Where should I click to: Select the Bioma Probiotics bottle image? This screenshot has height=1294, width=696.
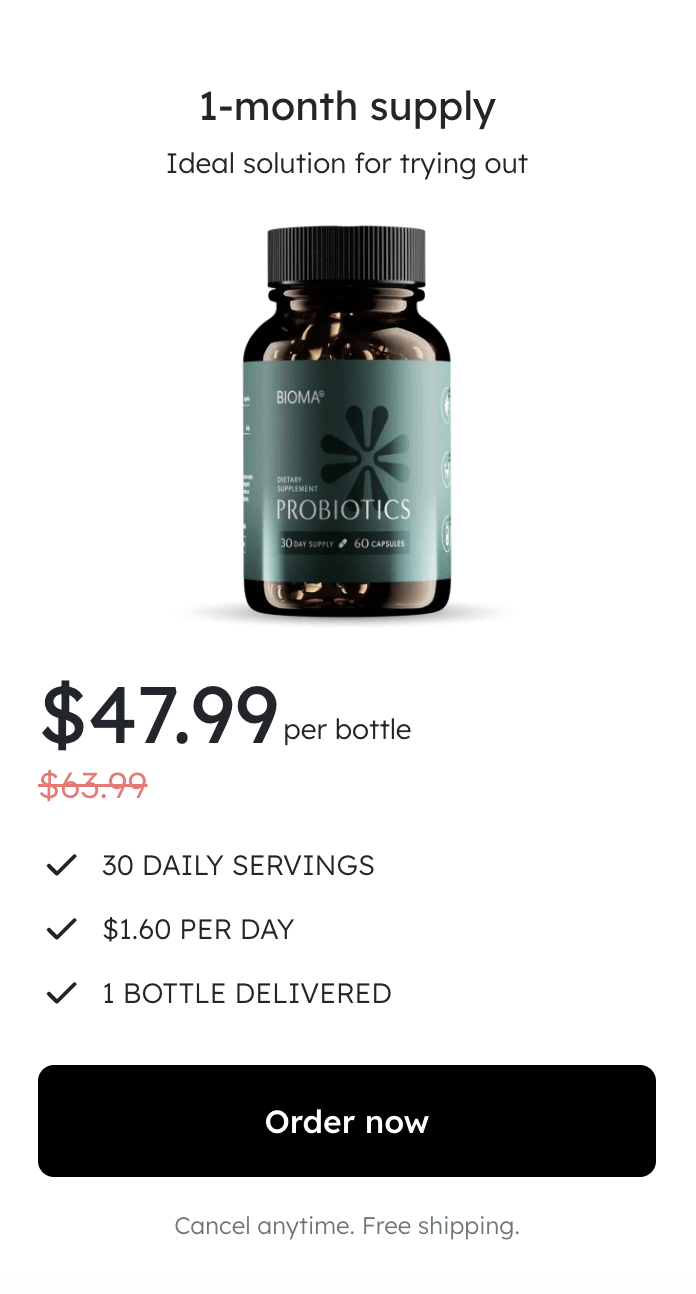(x=347, y=421)
